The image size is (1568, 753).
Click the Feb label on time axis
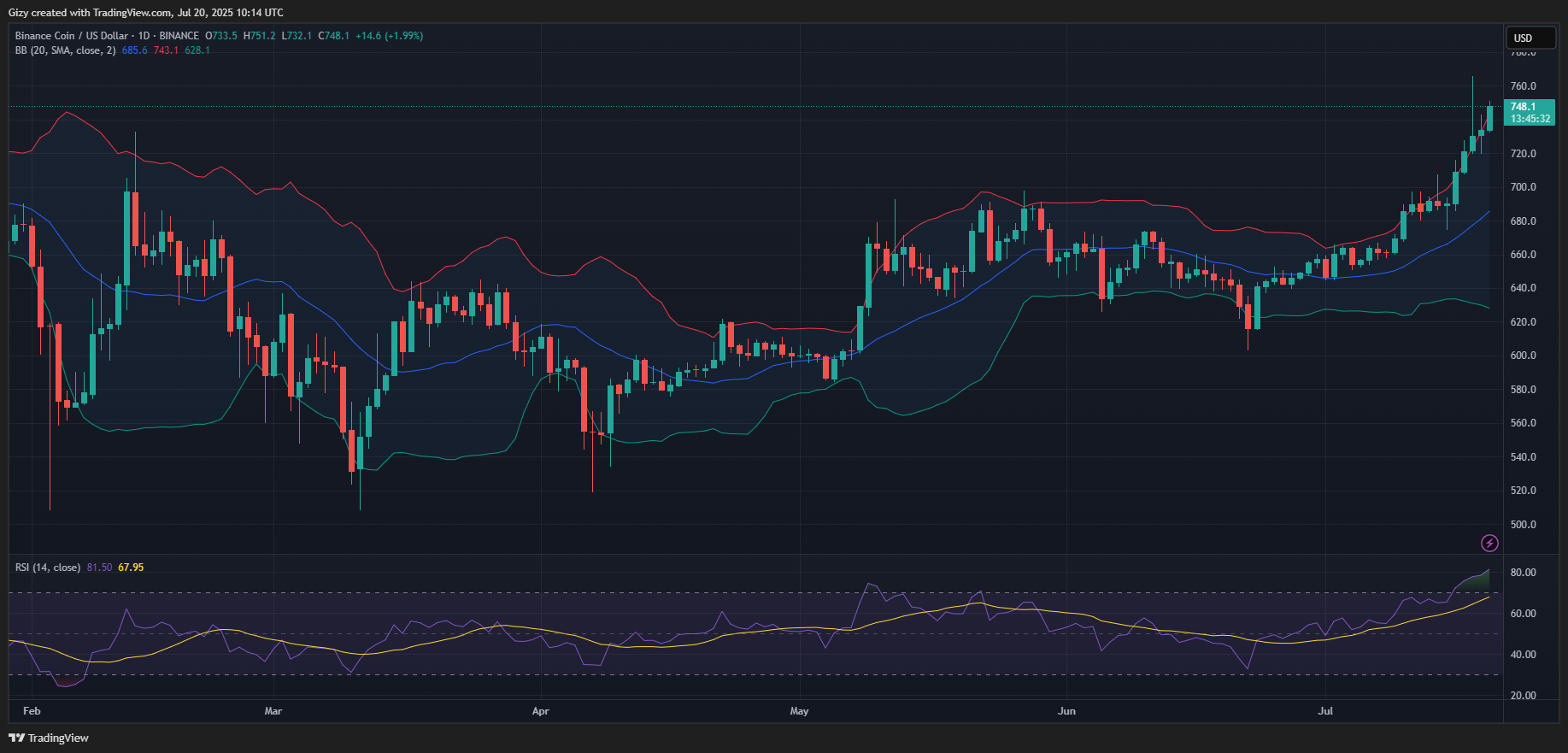point(32,711)
